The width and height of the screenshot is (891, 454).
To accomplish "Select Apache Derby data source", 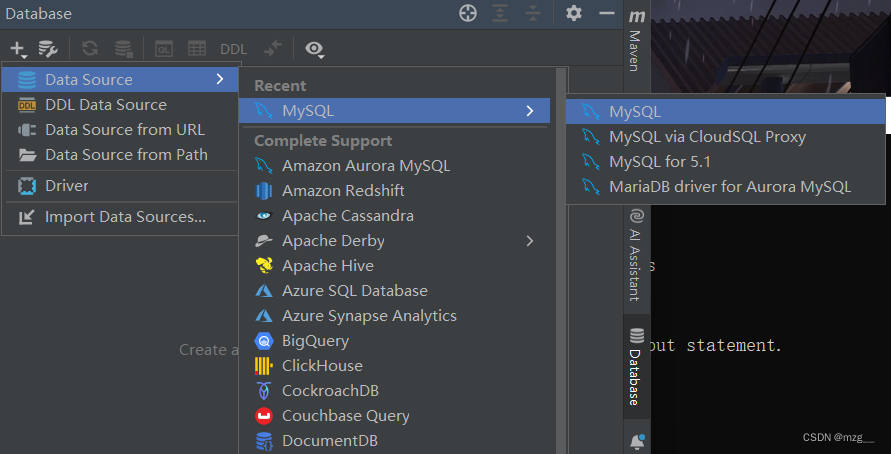I will click(394, 241).
